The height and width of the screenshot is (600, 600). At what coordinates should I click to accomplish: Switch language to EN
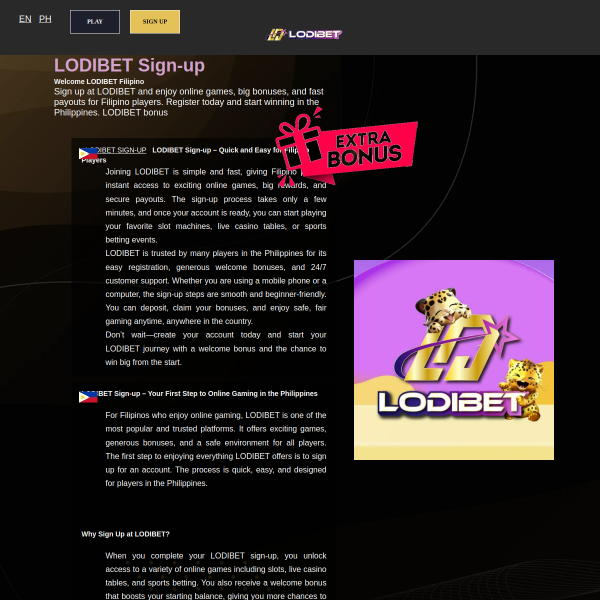(x=25, y=19)
